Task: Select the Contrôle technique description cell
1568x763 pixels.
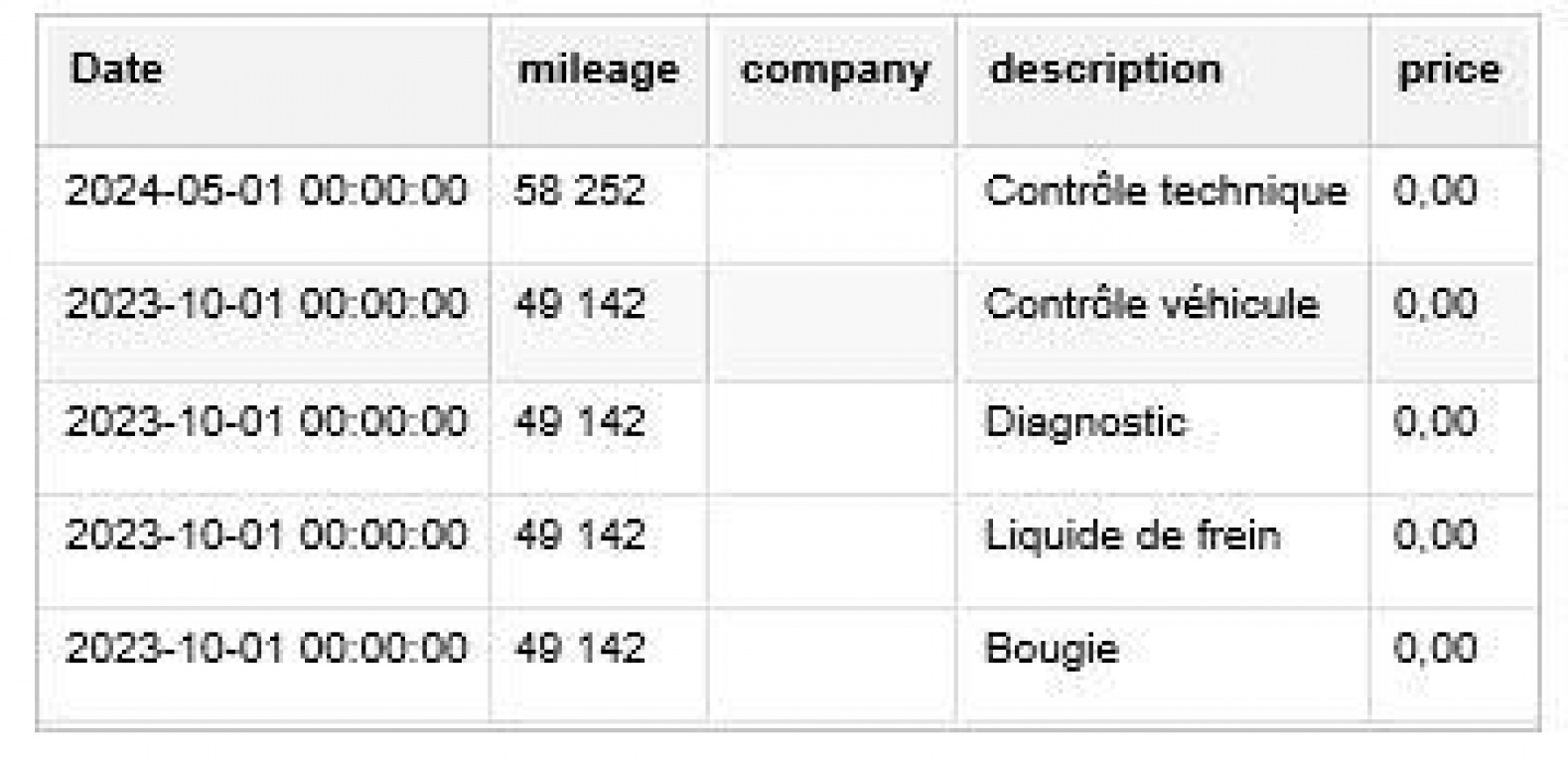Action: click(x=1166, y=190)
